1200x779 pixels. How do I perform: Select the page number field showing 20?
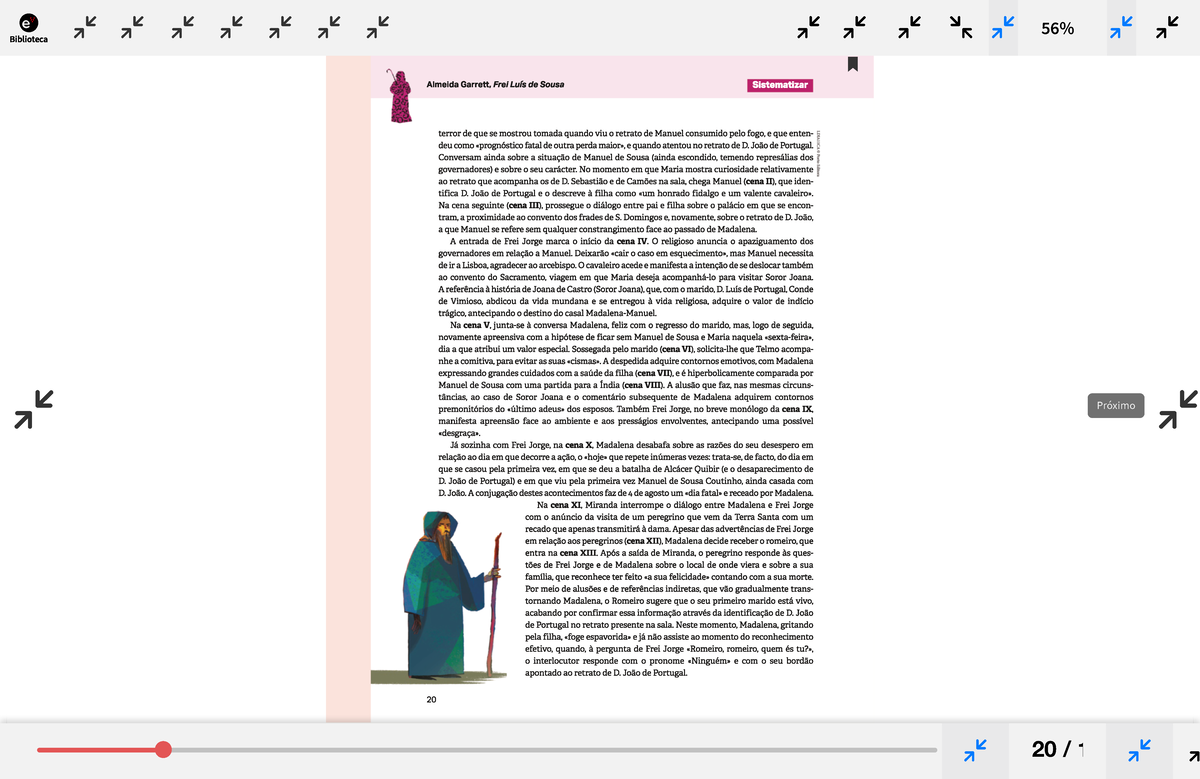point(1045,749)
